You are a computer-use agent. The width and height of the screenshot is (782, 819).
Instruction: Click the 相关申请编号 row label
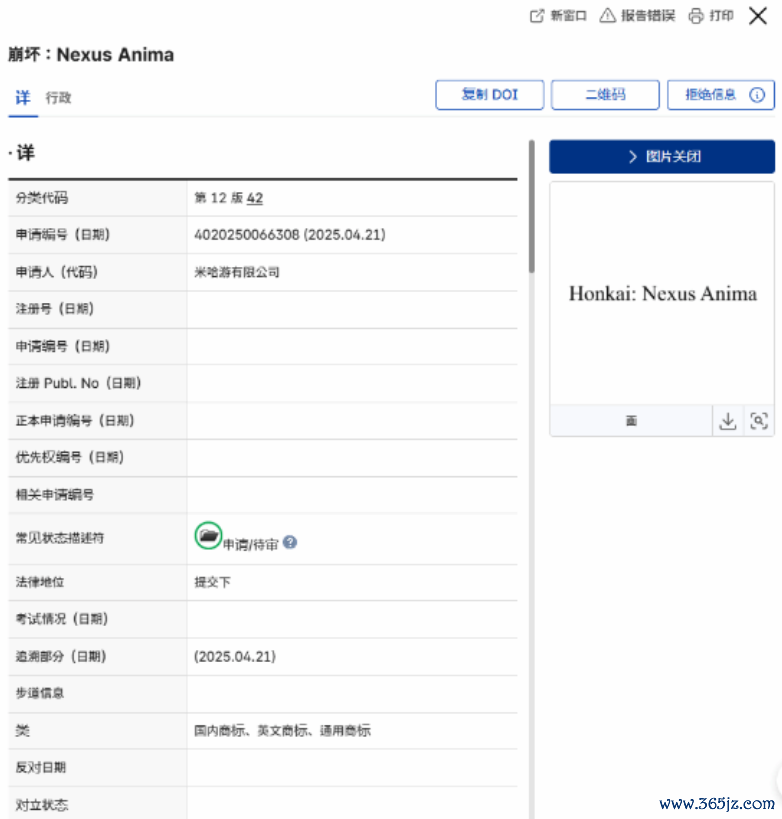55,495
